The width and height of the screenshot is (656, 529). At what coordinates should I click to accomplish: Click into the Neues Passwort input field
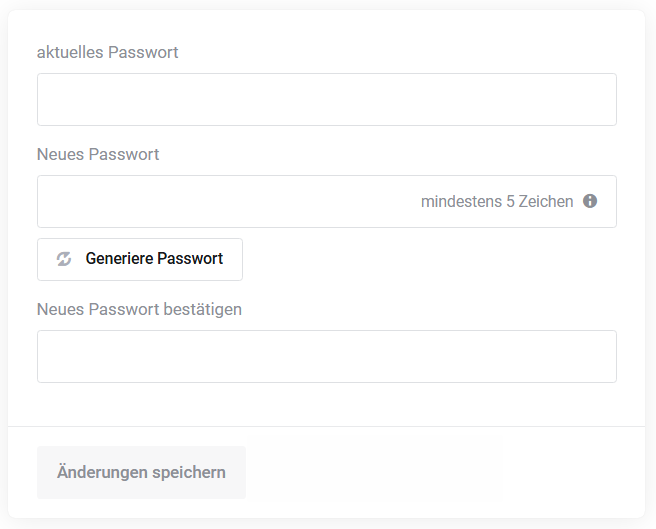(220, 201)
